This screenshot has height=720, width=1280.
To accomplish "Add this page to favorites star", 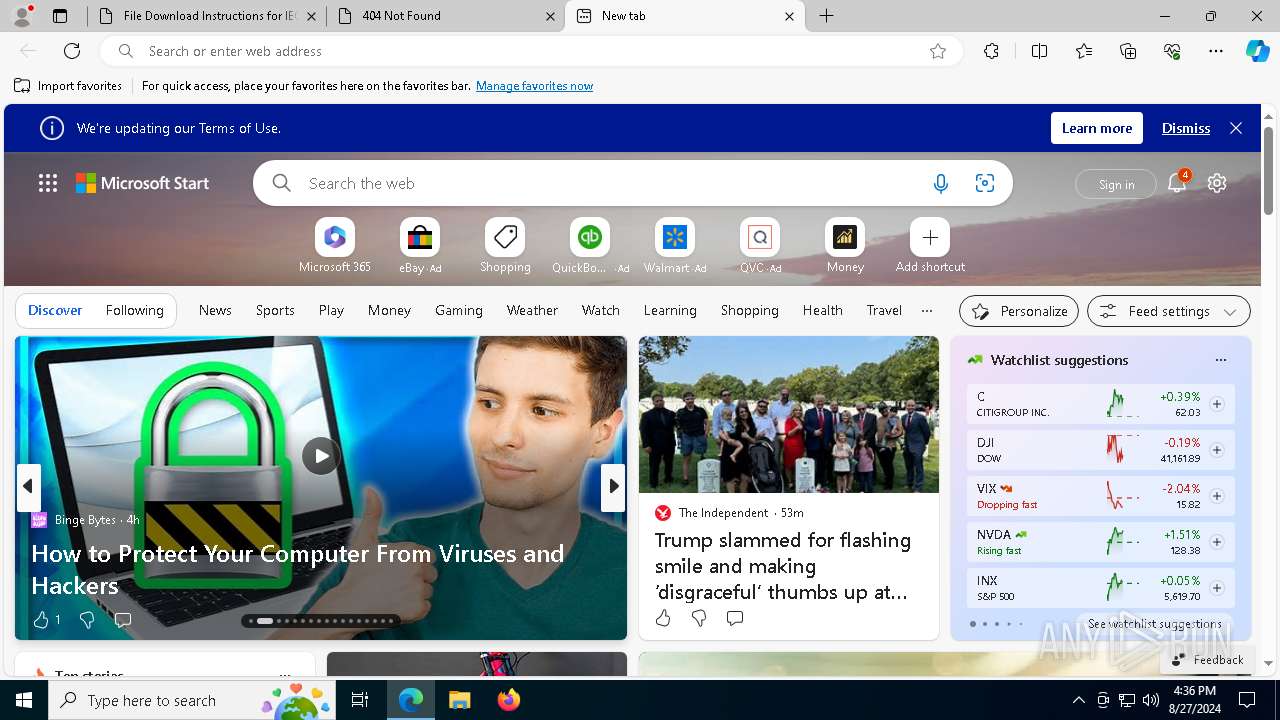I will pos(938,51).
